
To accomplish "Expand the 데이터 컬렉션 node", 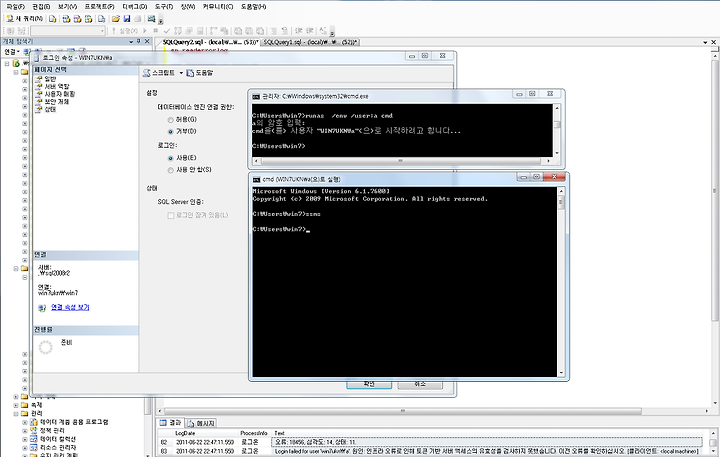I will coord(25,439).
